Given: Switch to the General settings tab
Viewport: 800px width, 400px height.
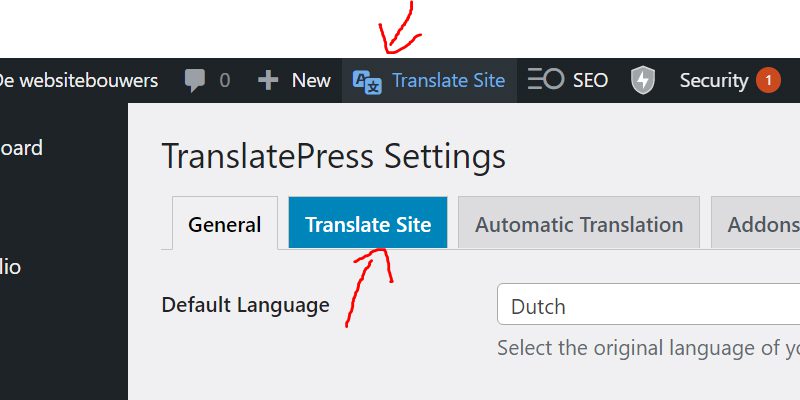Looking at the screenshot, I should (x=225, y=223).
